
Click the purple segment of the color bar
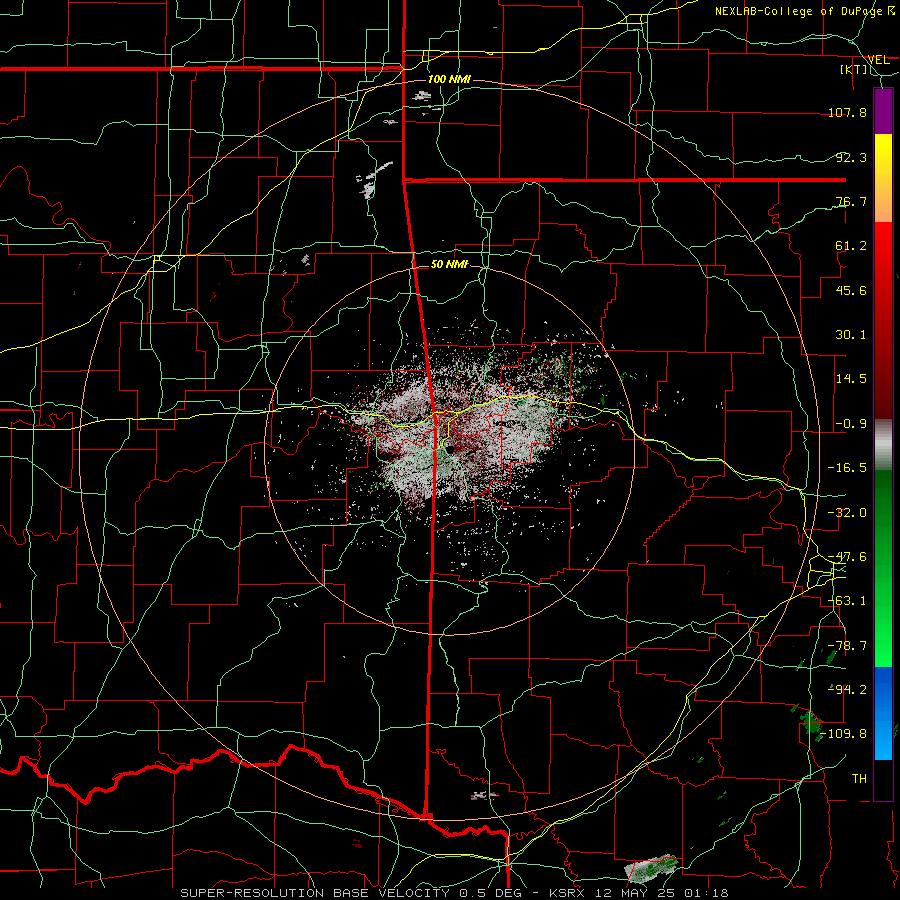(x=883, y=111)
